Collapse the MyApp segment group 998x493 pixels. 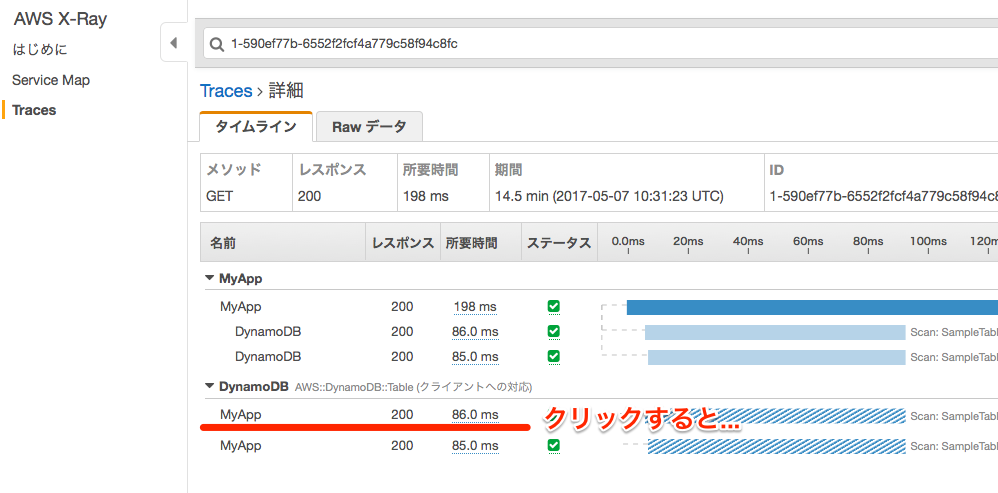coord(209,278)
